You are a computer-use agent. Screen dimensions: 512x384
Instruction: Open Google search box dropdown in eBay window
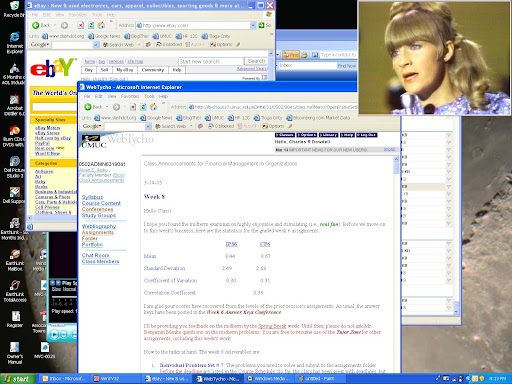pos(96,45)
